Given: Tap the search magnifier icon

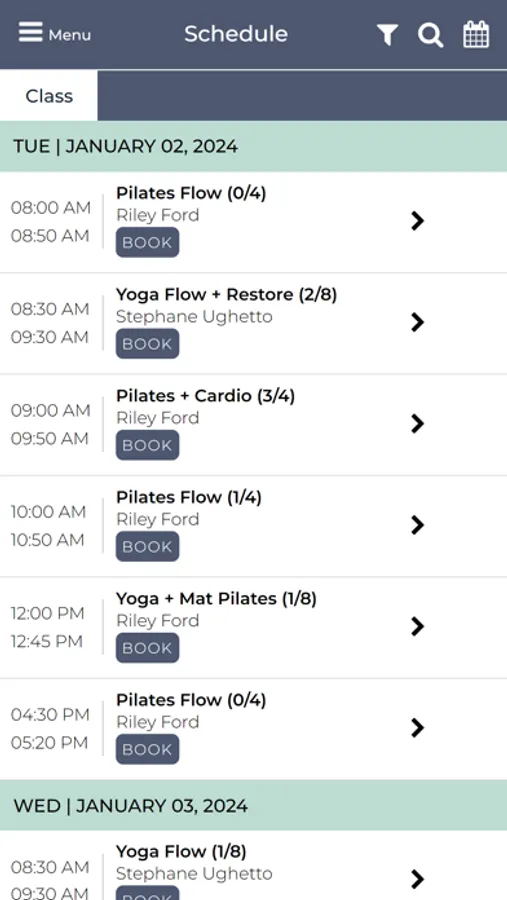Looking at the screenshot, I should [430, 34].
